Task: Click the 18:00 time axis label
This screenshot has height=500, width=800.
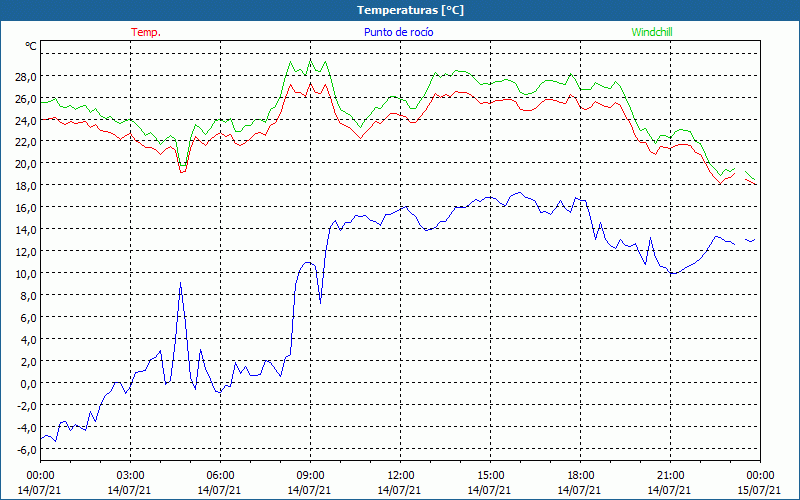Action: coord(581,476)
